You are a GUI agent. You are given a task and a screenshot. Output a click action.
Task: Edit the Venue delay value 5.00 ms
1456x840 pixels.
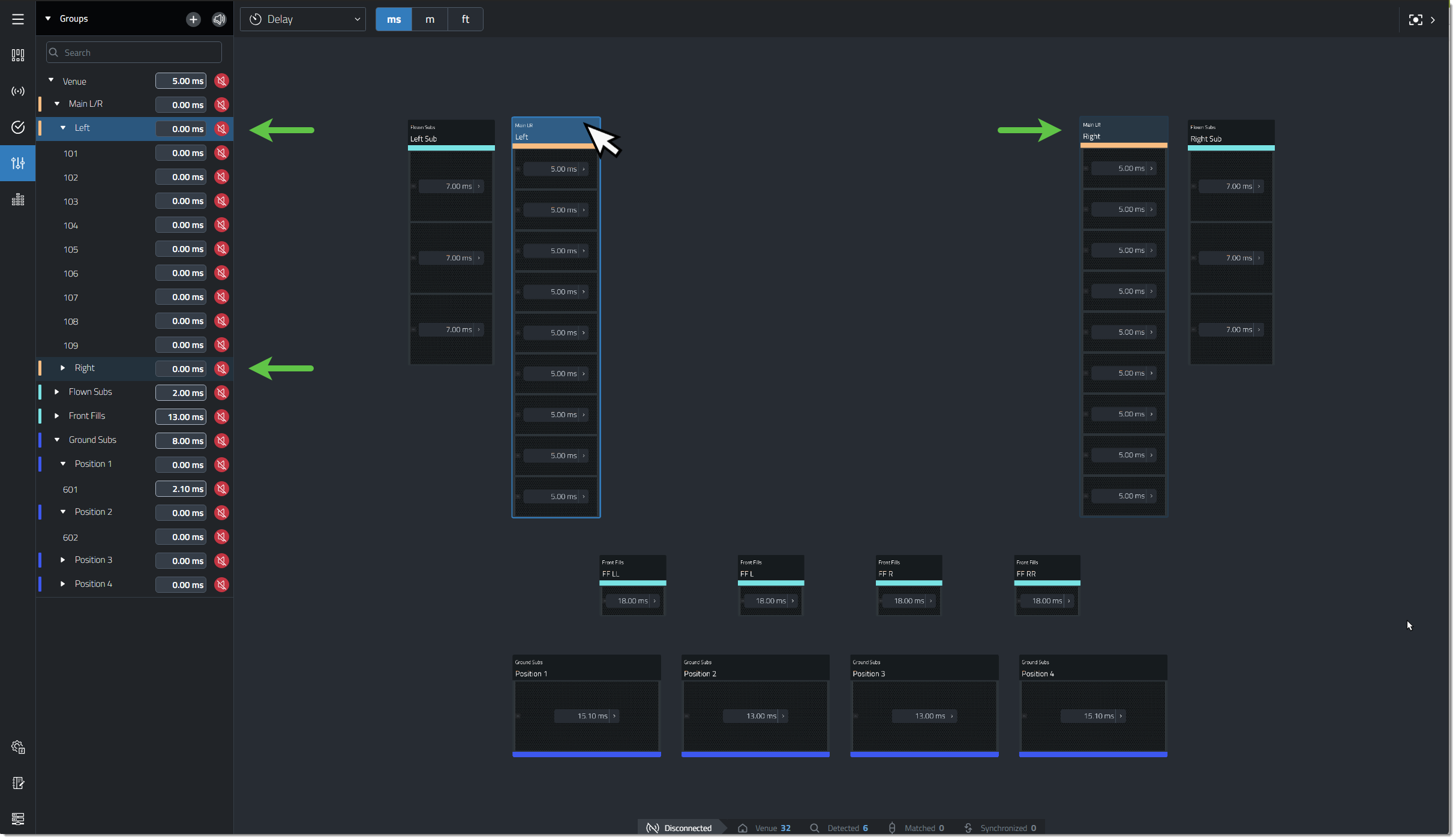181,81
